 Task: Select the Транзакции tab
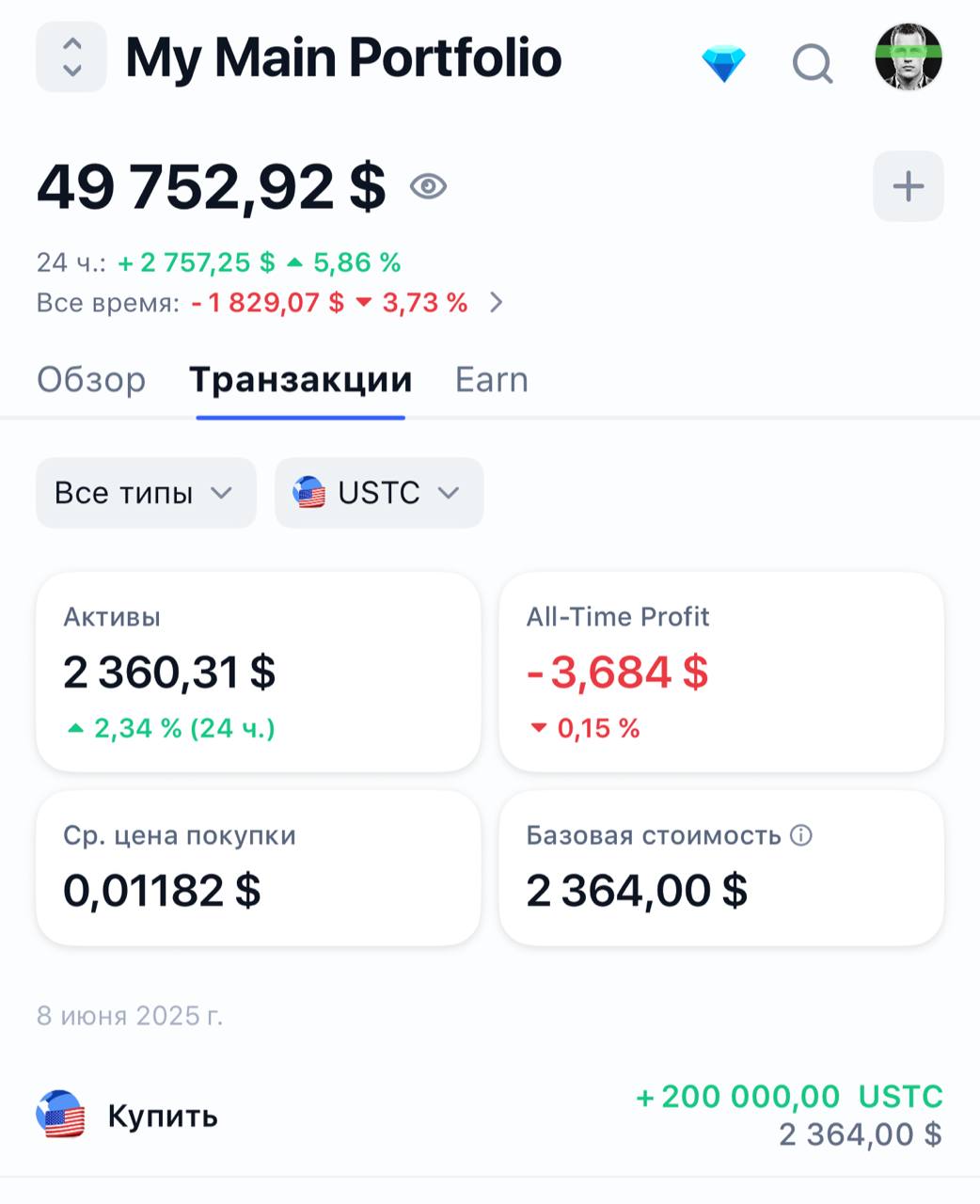point(301,379)
